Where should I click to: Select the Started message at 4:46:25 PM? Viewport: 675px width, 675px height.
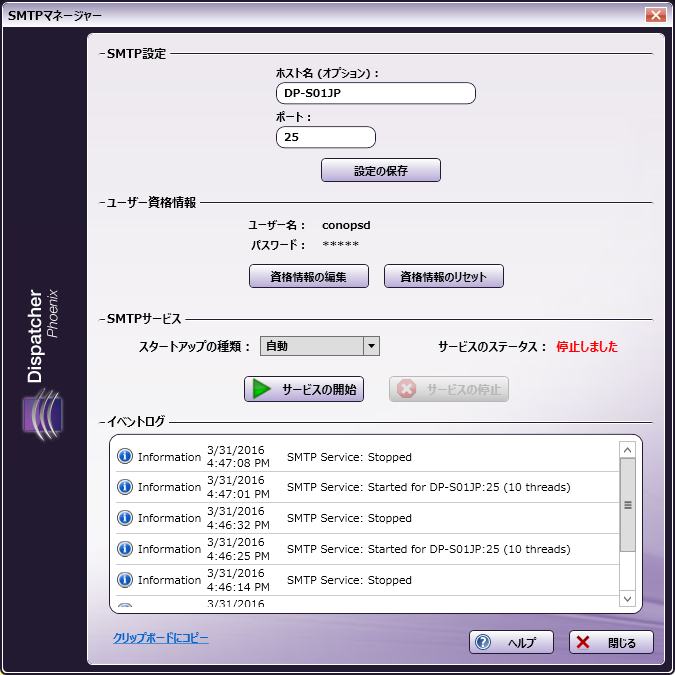[x=429, y=549]
